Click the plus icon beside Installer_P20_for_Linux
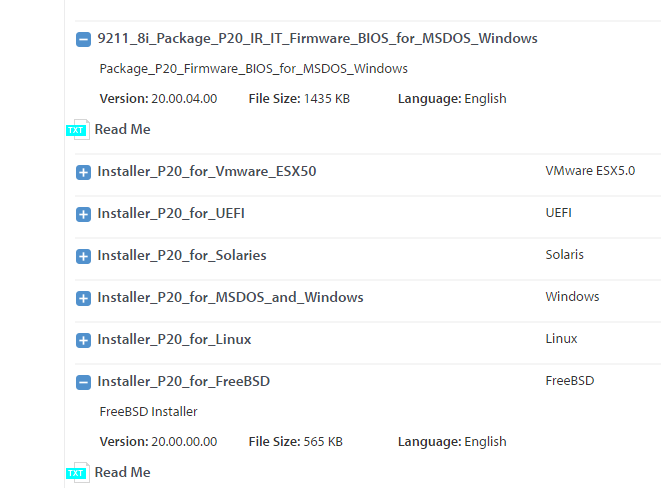 pyautogui.click(x=83, y=340)
